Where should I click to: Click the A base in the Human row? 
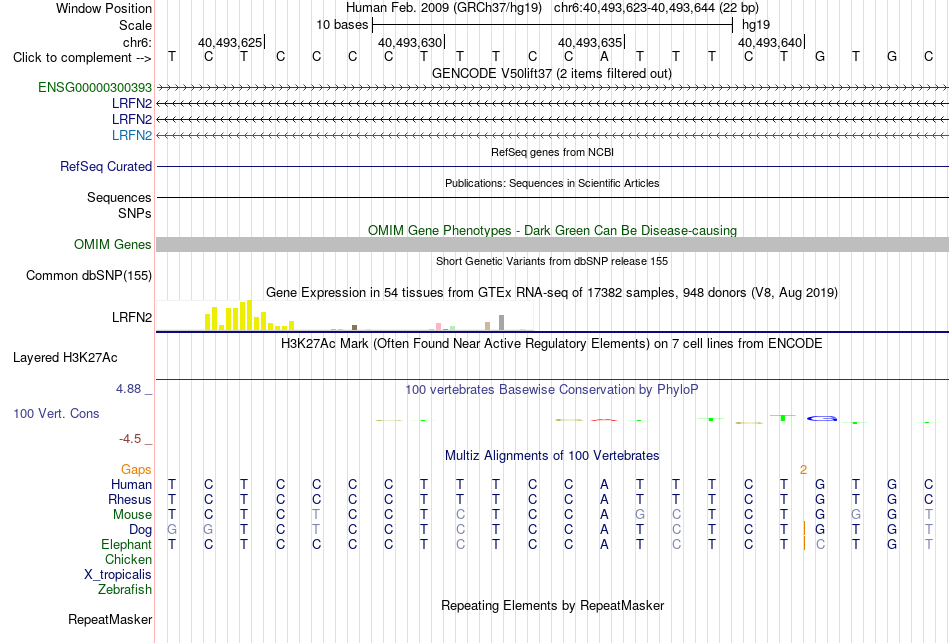coord(604,484)
